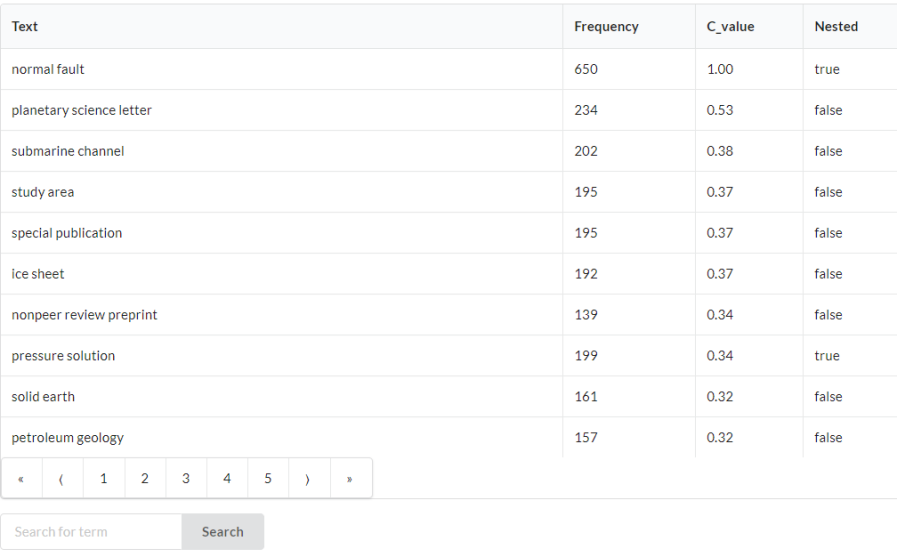The image size is (897, 557).
Task: Open page 2 of the table
Action: pos(145,479)
